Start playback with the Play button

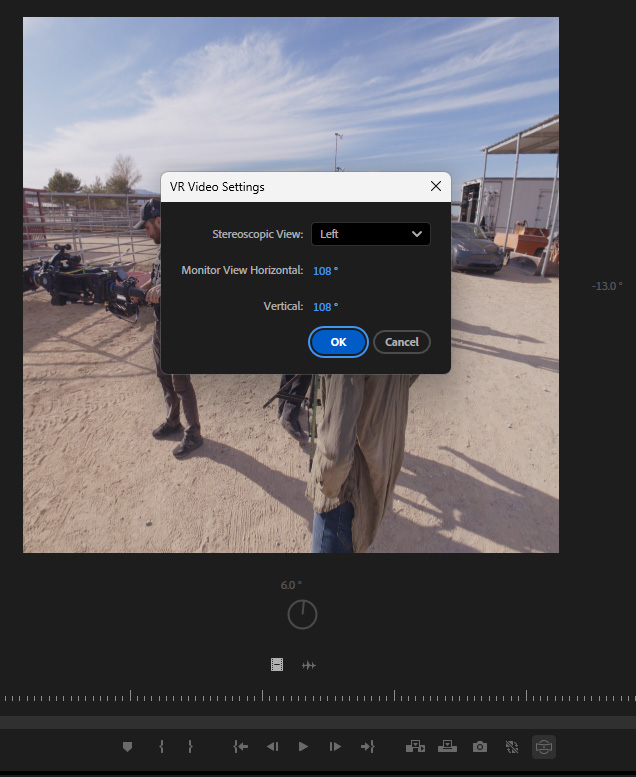click(303, 746)
